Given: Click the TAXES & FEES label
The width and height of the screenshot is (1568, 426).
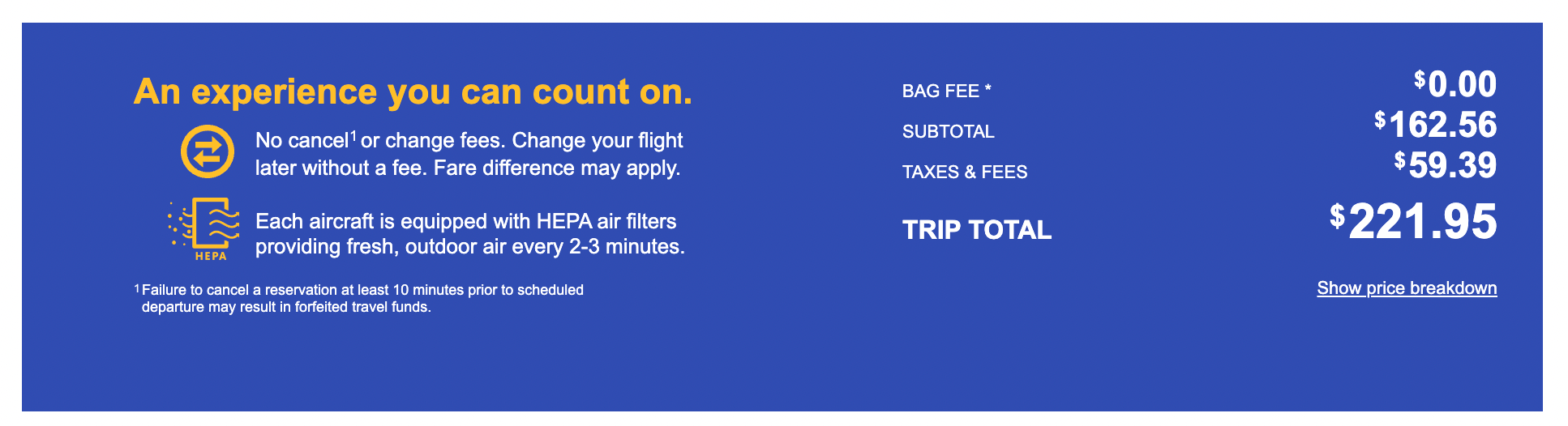Looking at the screenshot, I should click(x=965, y=172).
